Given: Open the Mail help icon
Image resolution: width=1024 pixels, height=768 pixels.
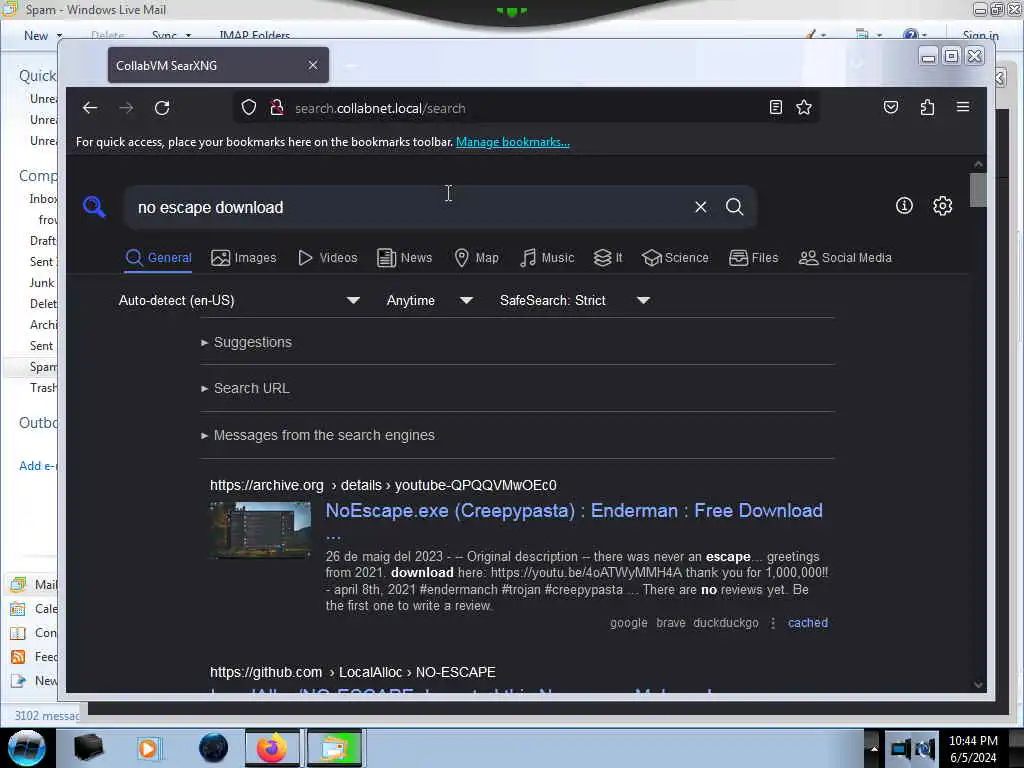Looking at the screenshot, I should click(x=910, y=35).
